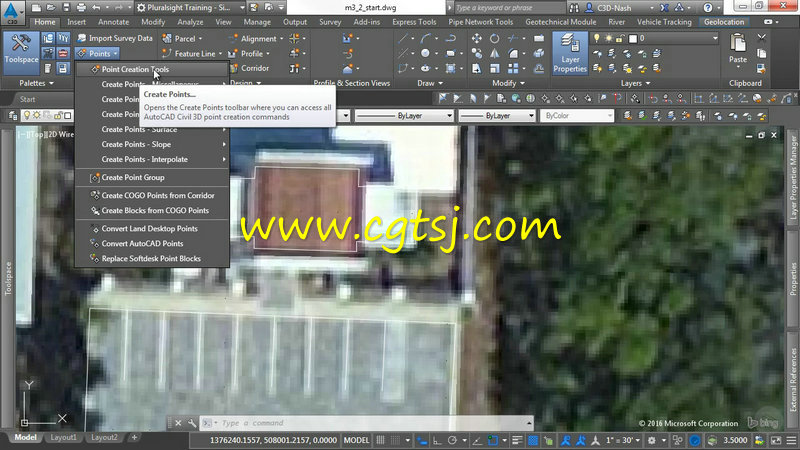Open the Layer Properties manager
The height and width of the screenshot is (450, 800).
pyautogui.click(x=570, y=53)
